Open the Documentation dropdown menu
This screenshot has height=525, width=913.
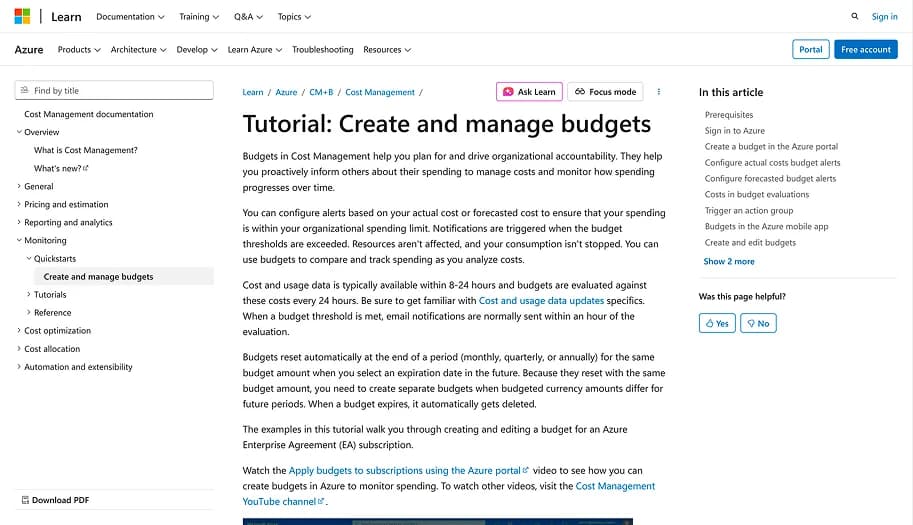coord(130,17)
